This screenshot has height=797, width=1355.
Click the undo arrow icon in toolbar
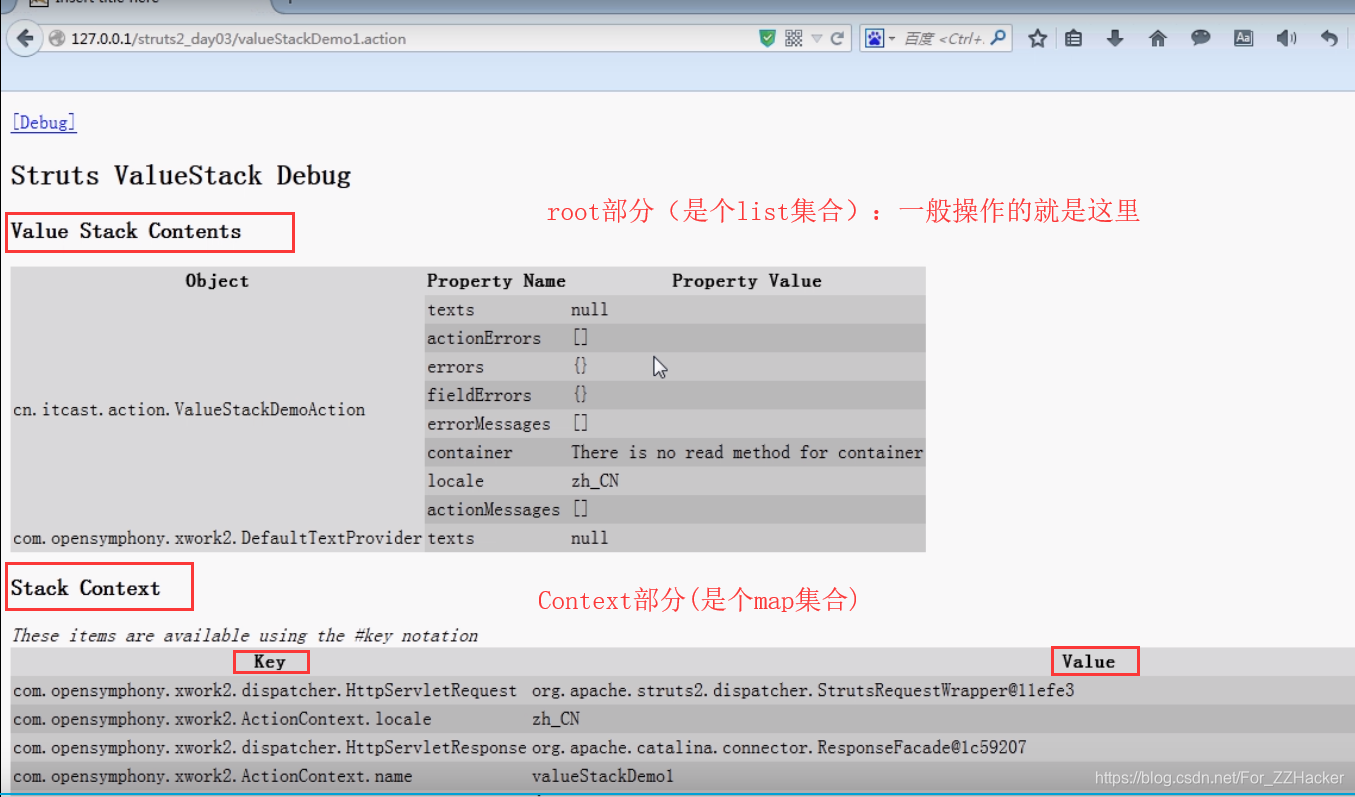(1329, 39)
